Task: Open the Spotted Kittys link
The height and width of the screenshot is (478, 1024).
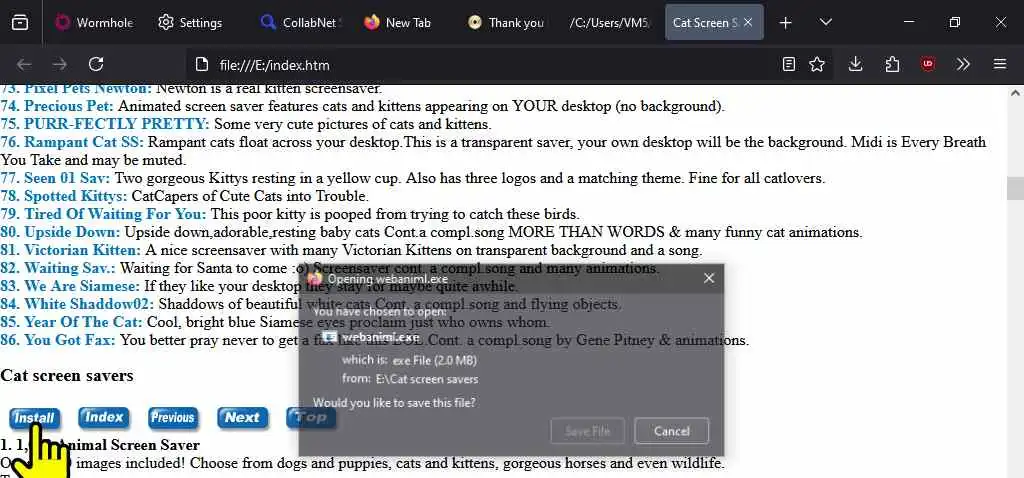Action: coord(76,196)
